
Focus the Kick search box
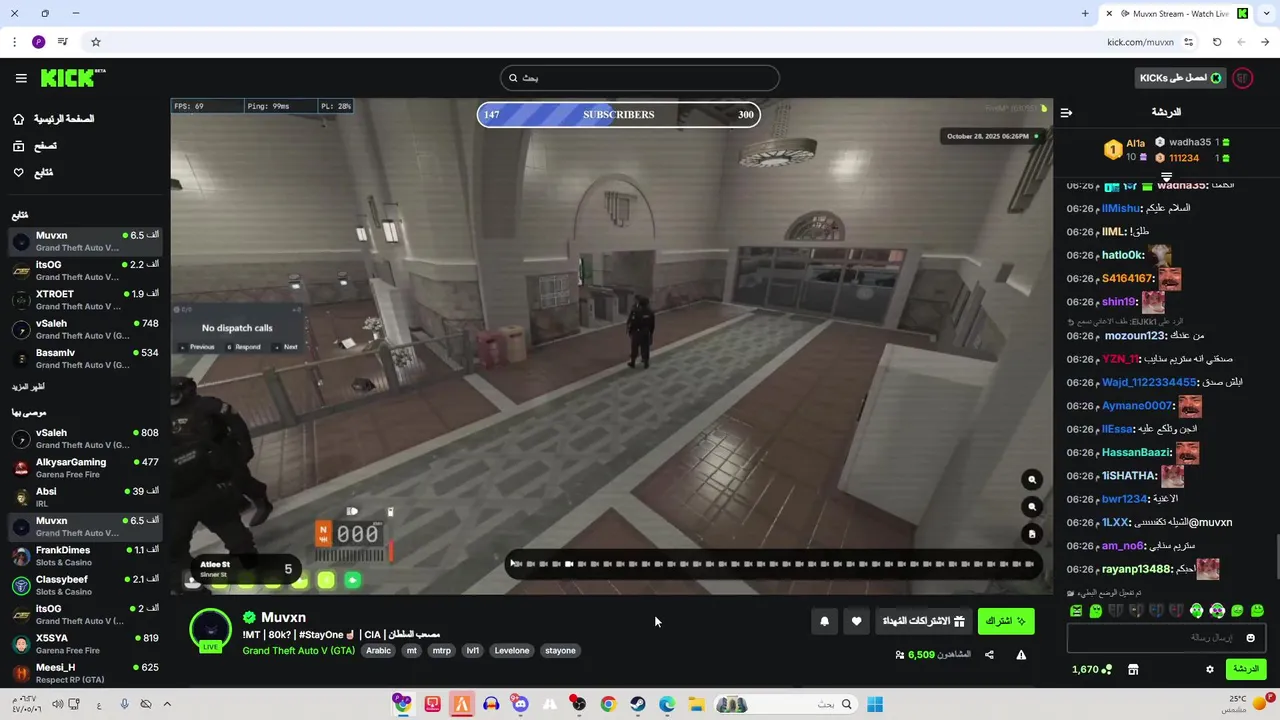coord(640,78)
